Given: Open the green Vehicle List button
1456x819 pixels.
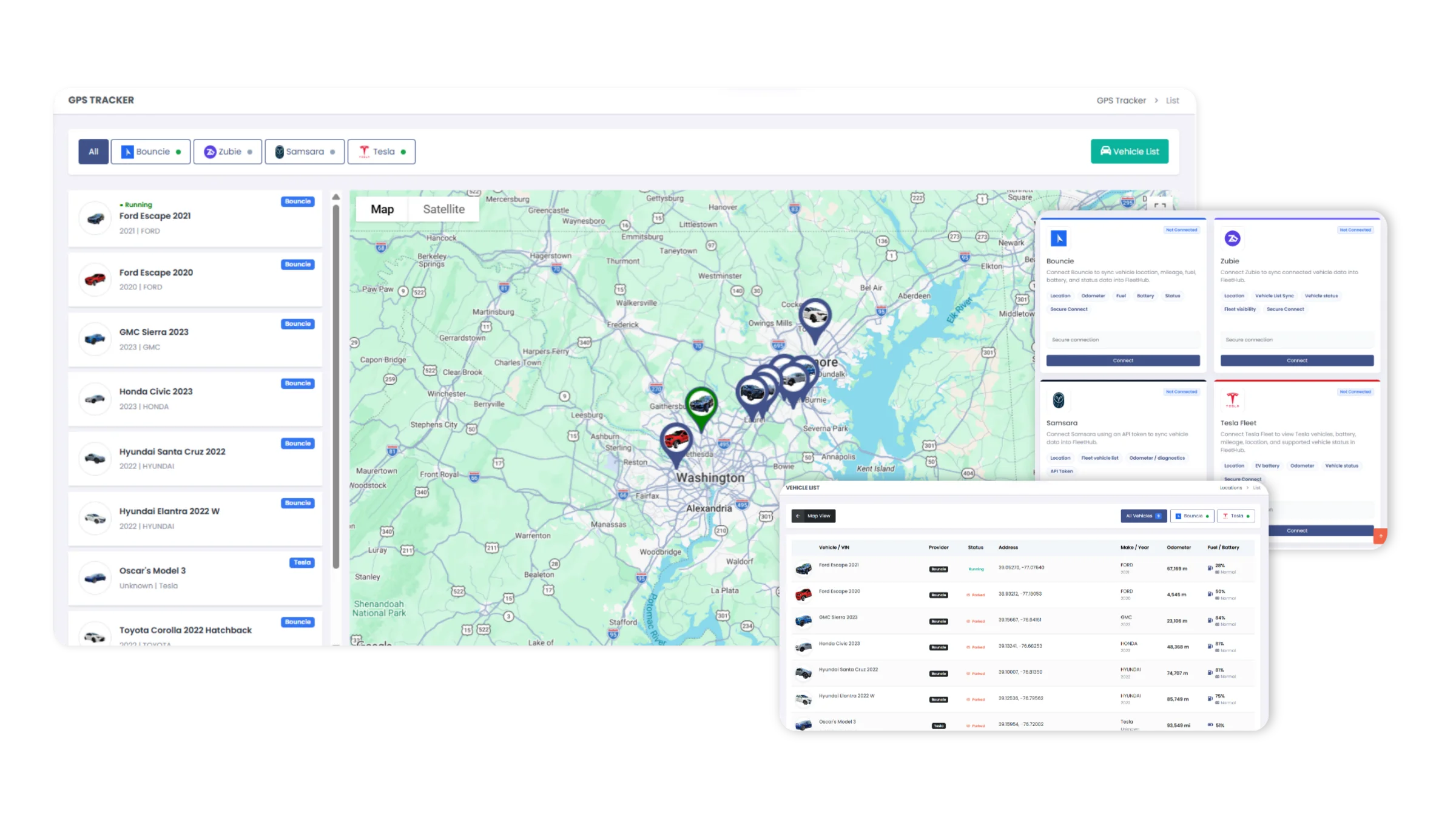Looking at the screenshot, I should 1130,151.
